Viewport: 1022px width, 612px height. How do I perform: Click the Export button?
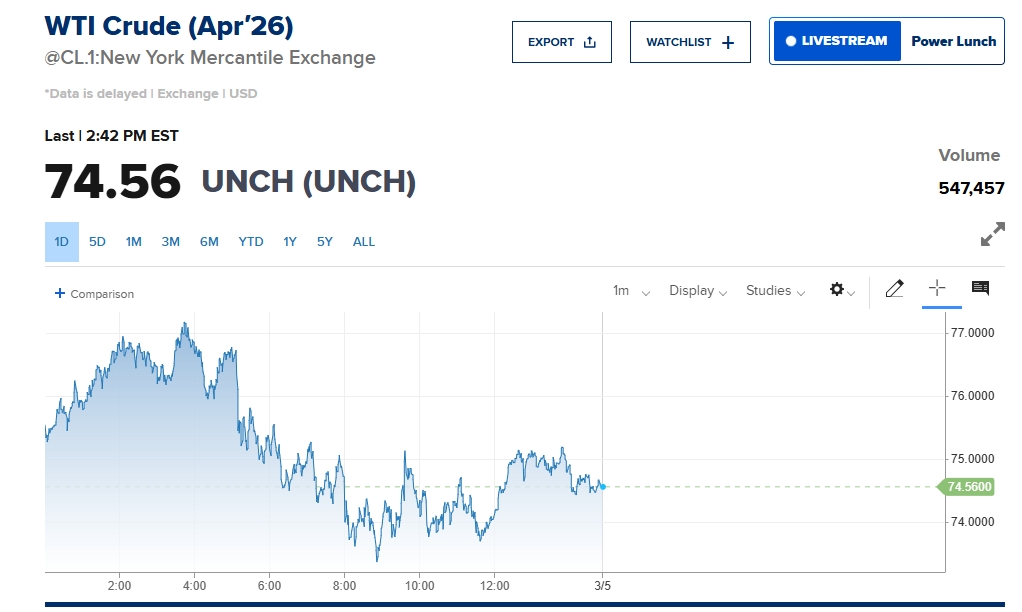click(561, 42)
